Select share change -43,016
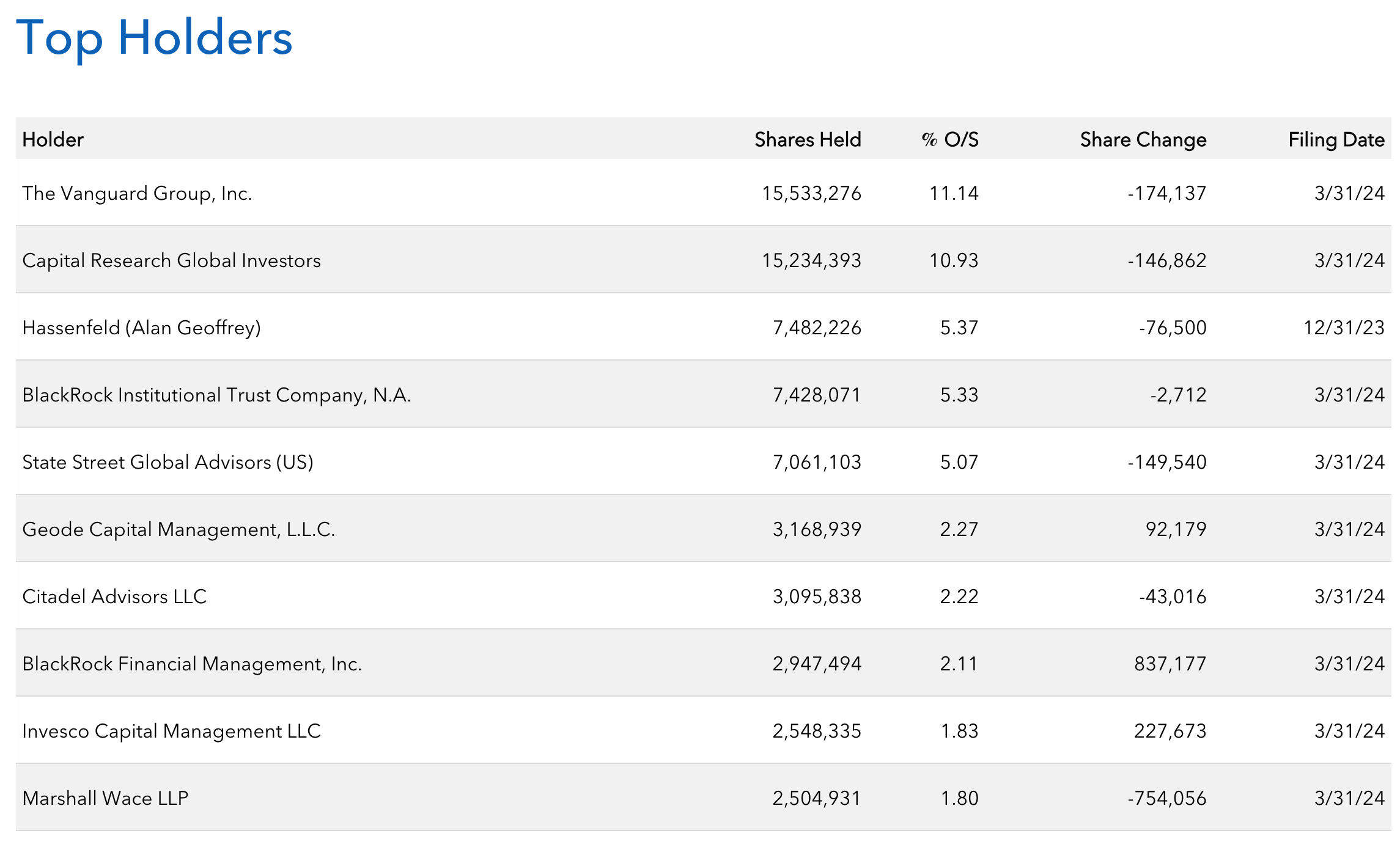 pos(1173,596)
